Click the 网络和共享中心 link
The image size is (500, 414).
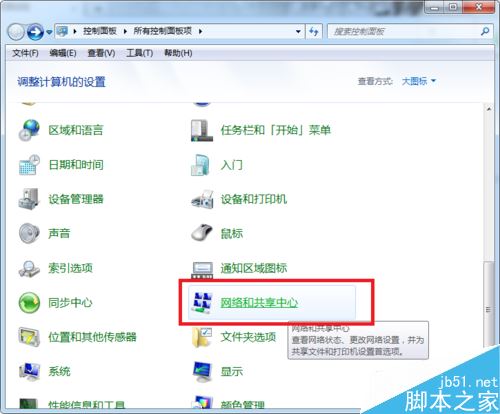pyautogui.click(x=259, y=303)
